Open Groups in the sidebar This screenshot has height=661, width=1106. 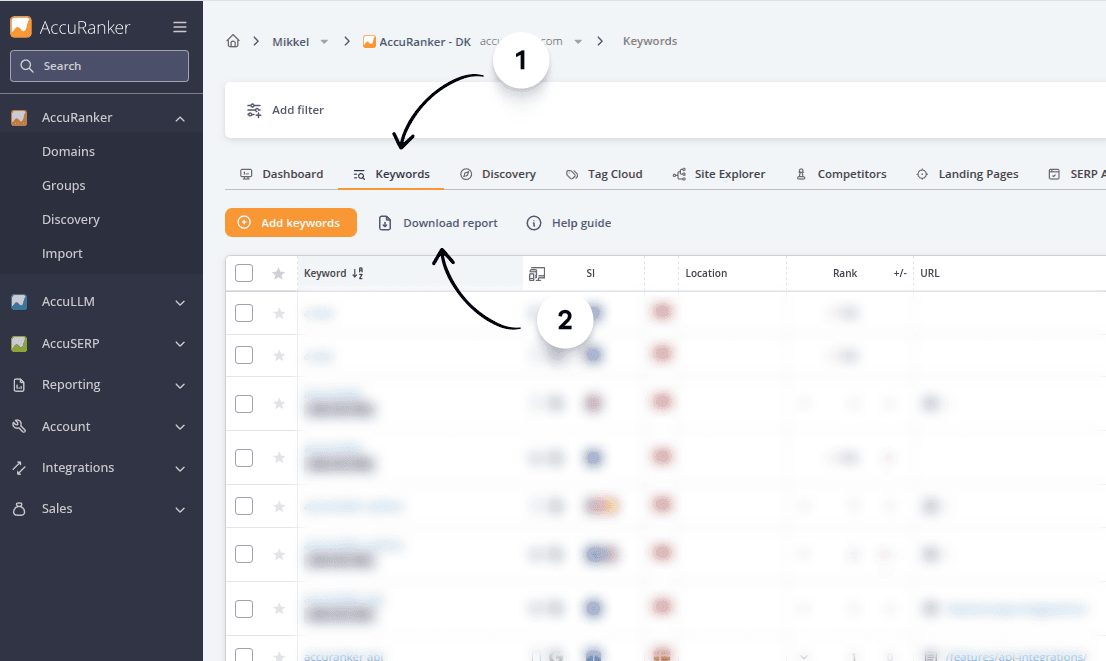pos(63,186)
